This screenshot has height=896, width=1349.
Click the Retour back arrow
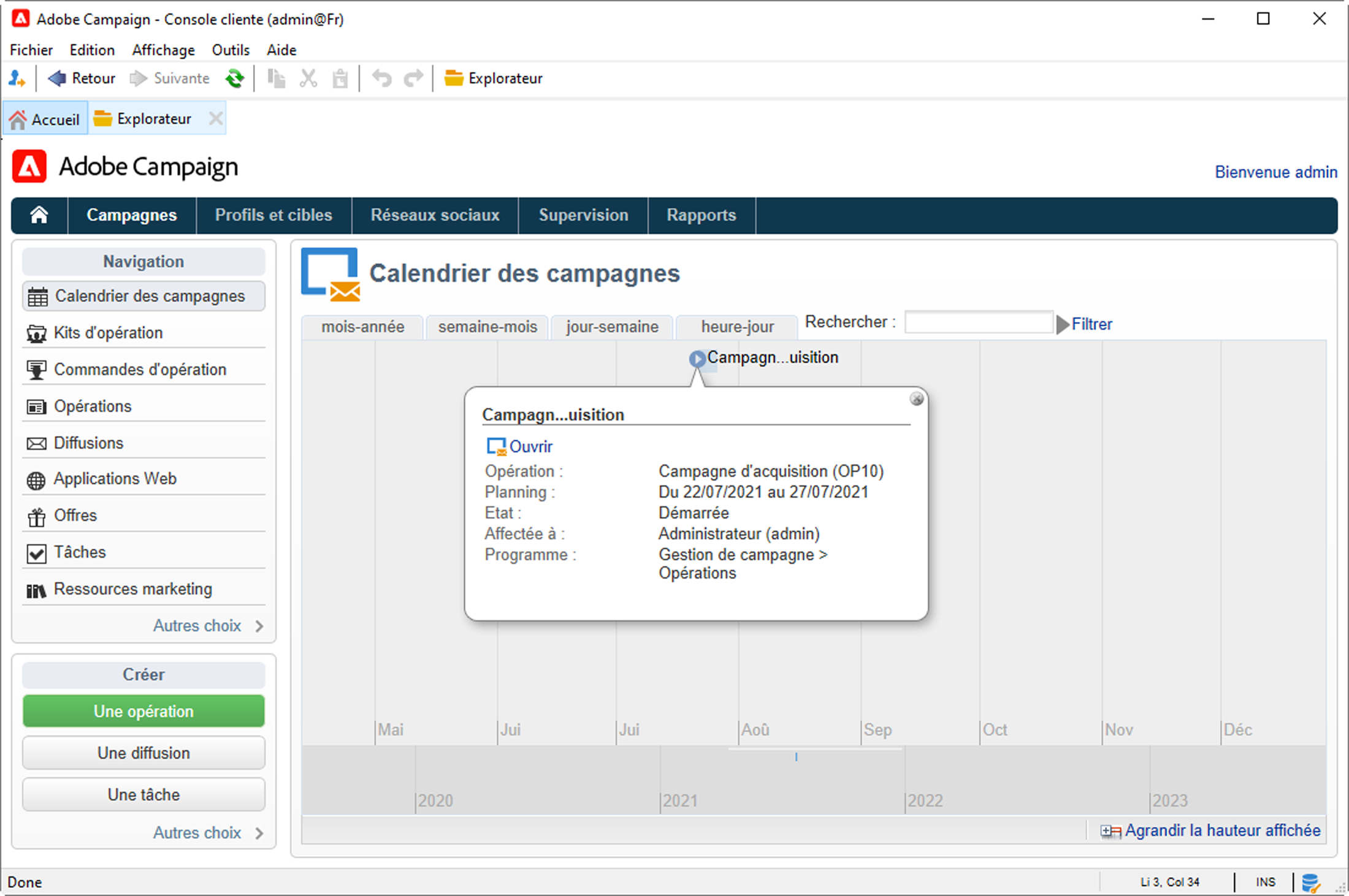[x=57, y=78]
